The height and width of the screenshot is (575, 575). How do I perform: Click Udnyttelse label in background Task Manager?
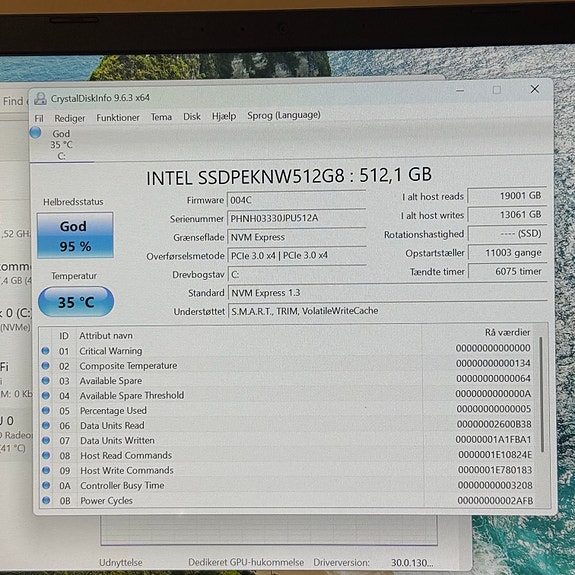(x=121, y=562)
